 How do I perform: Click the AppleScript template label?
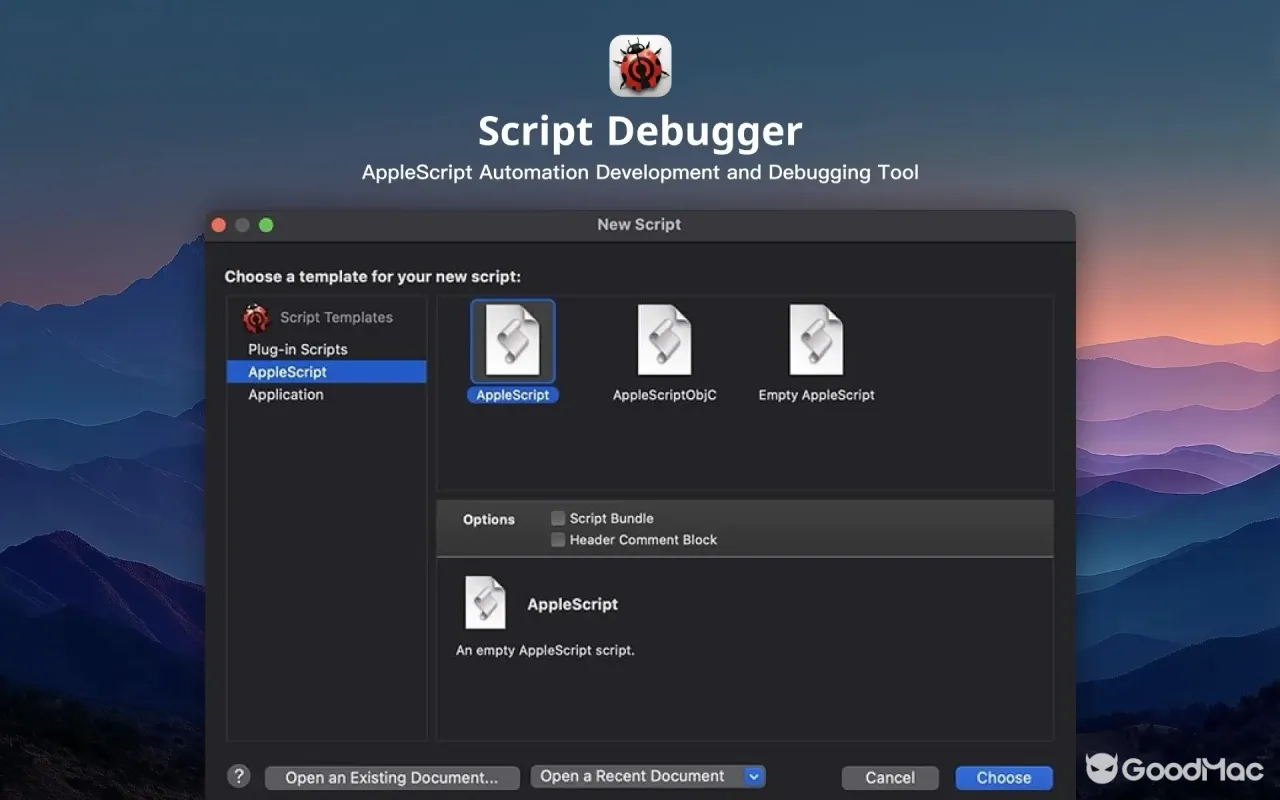(x=513, y=395)
